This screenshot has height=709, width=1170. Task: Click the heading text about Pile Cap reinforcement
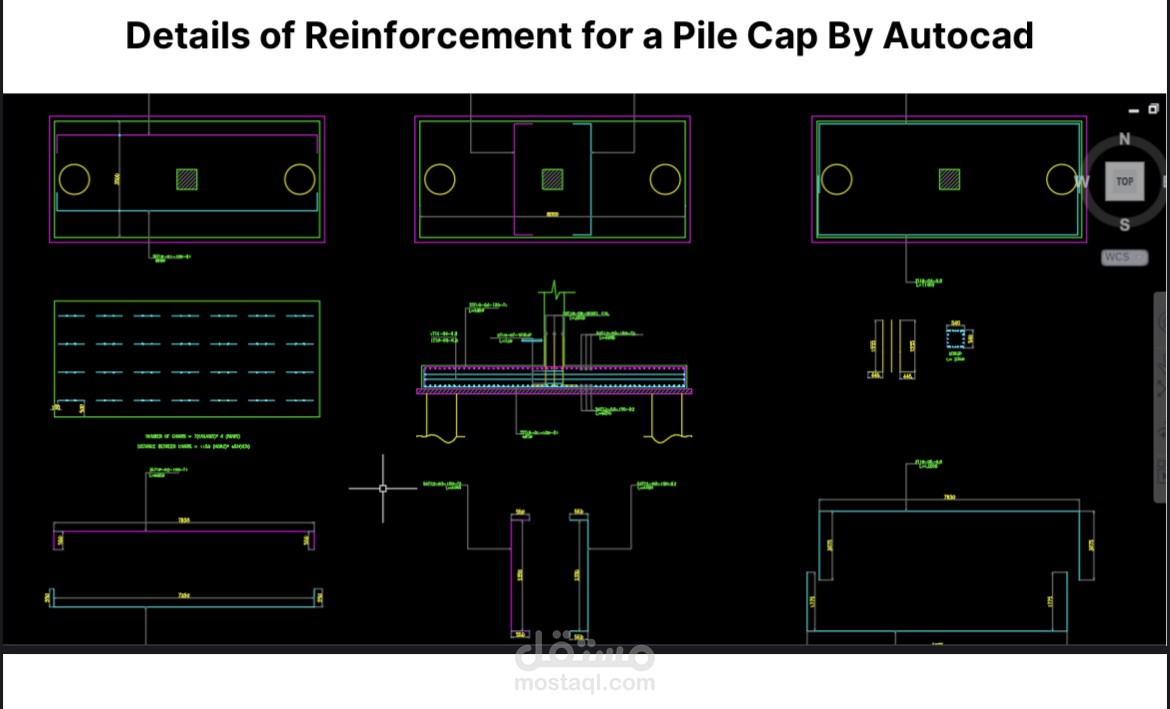(579, 36)
